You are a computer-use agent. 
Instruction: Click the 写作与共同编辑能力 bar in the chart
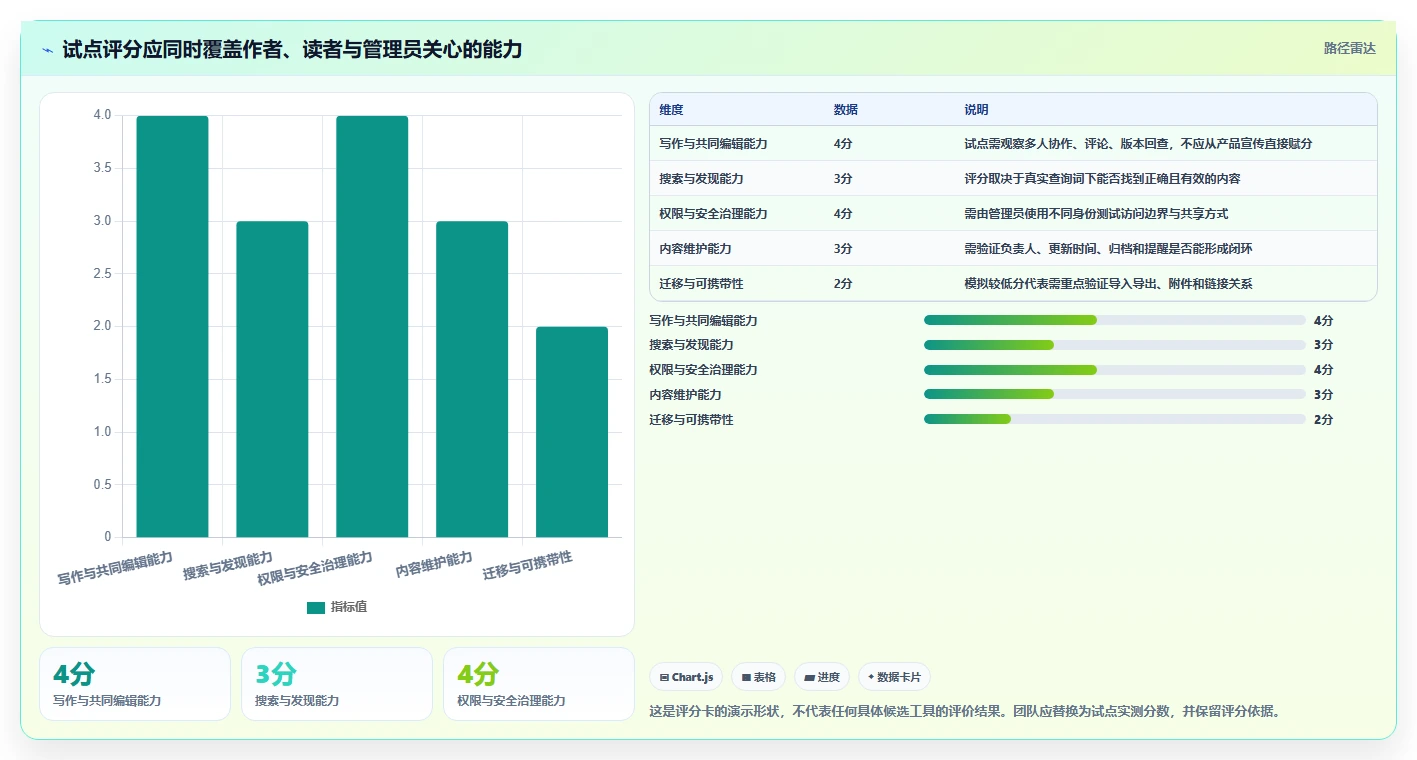coord(172,326)
